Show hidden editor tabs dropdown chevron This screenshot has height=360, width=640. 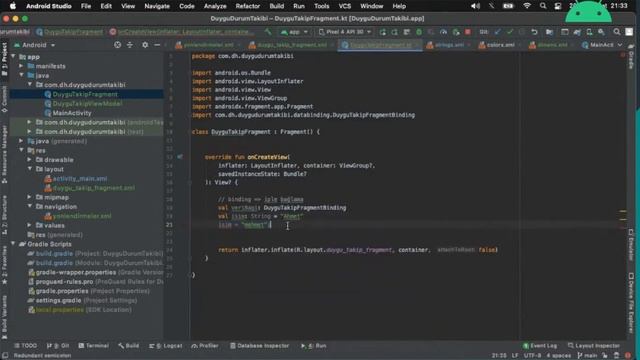tap(620, 45)
